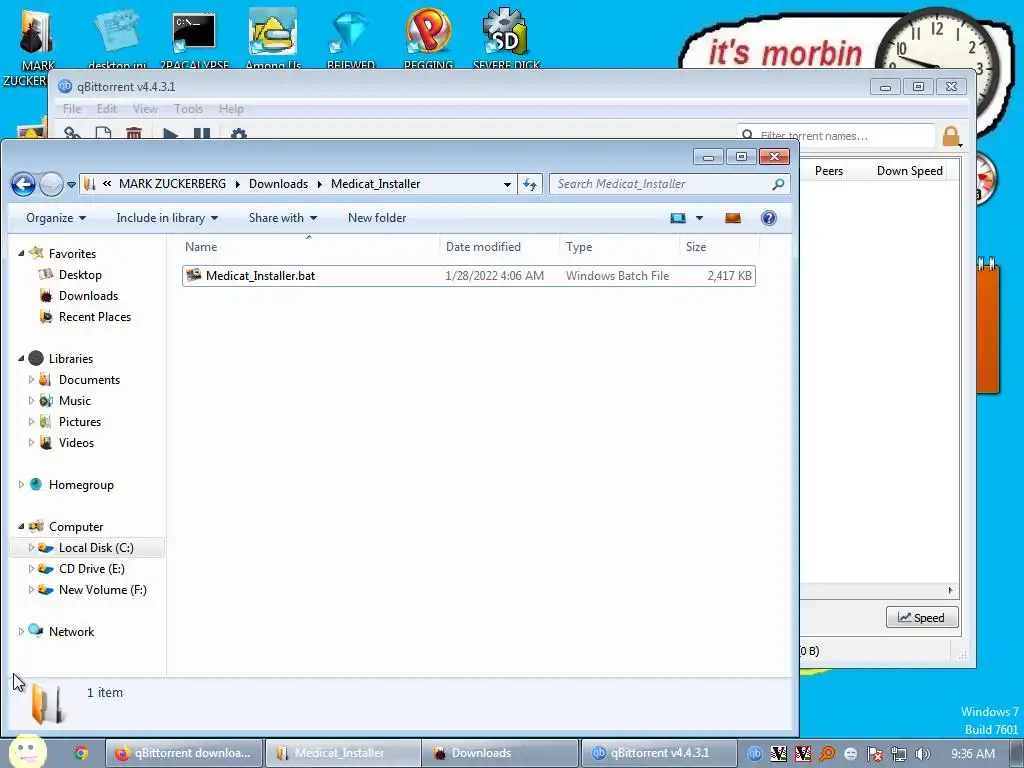The width and height of the screenshot is (1024, 768).
Task: Collapse the Libraries tree group
Action: coord(21,359)
